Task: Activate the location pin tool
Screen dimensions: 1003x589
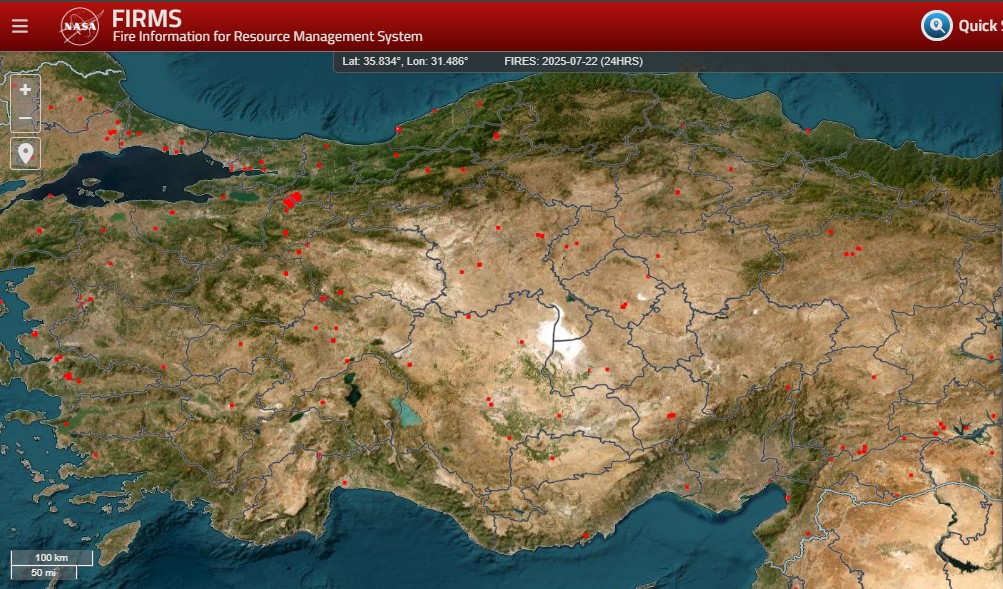Action: [x=25, y=154]
